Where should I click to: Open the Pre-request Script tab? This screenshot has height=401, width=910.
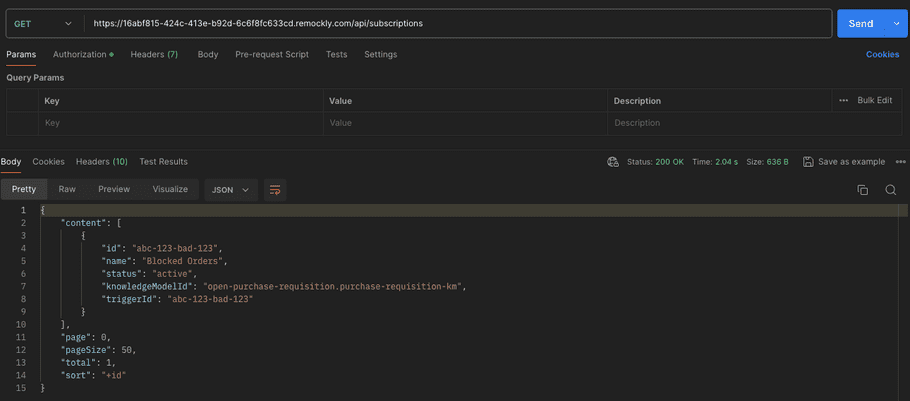[271, 54]
